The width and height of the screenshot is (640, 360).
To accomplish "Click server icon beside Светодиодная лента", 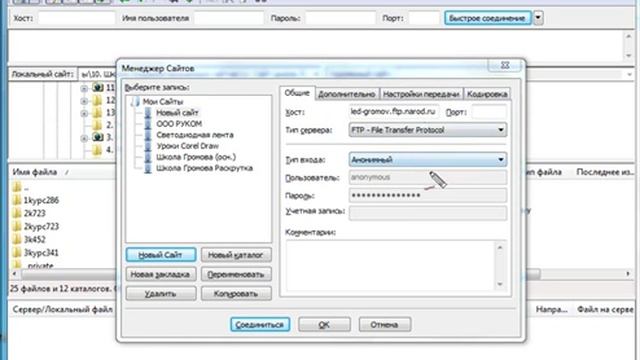I will tap(148, 135).
